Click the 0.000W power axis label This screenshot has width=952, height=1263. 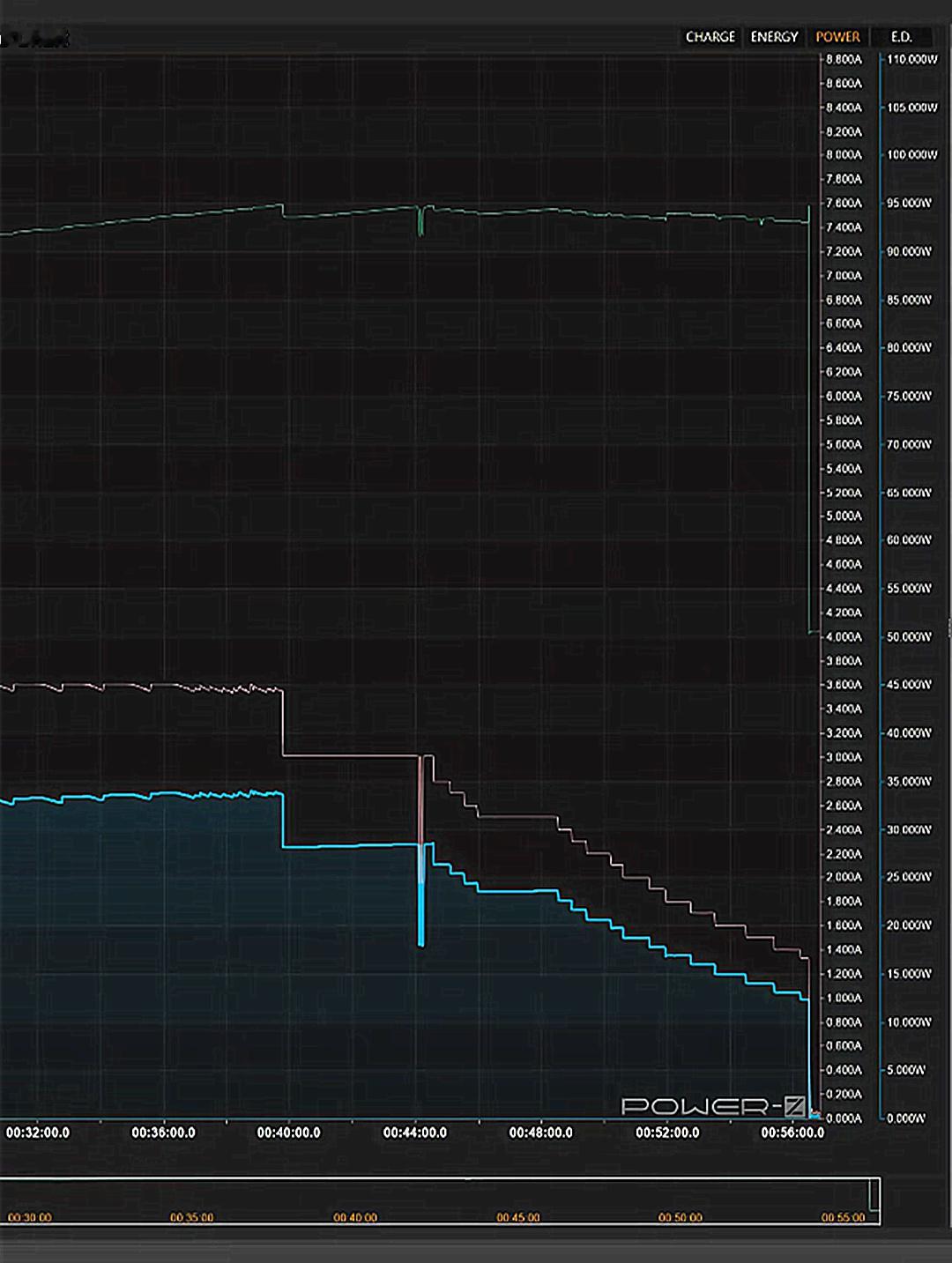click(x=907, y=1118)
